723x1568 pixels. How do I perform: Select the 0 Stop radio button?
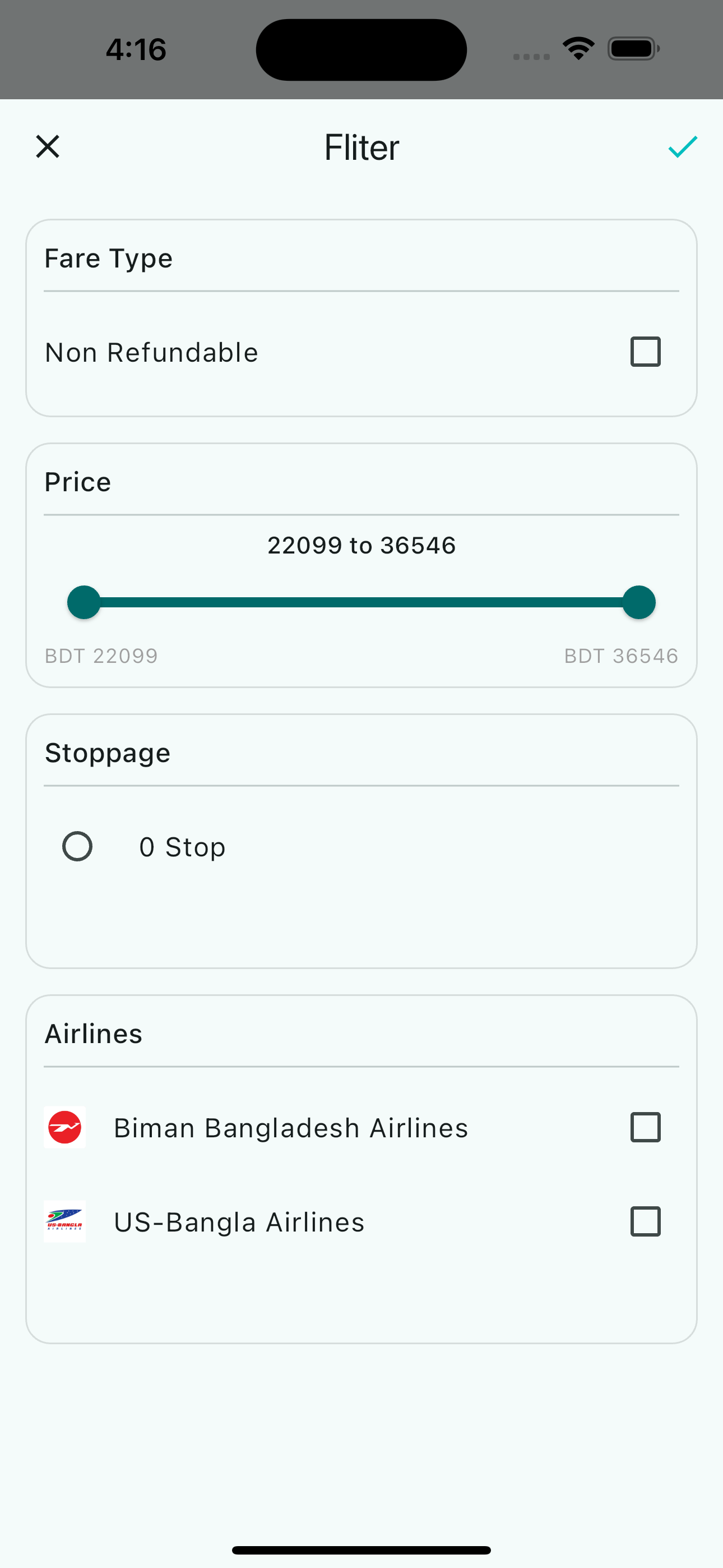[77, 846]
